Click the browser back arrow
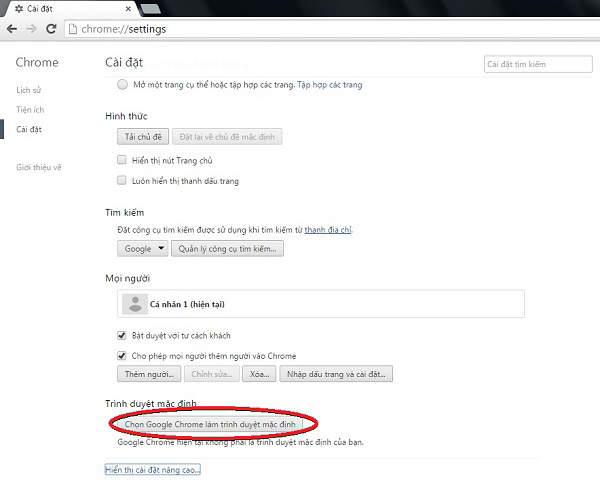600x491 pixels. [12, 30]
